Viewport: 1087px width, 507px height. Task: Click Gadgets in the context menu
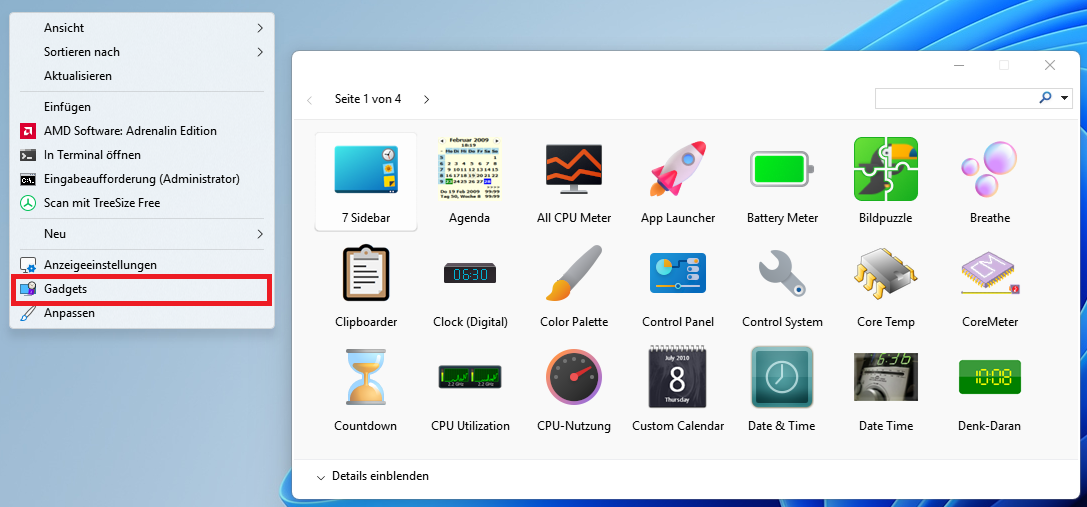tap(142, 289)
